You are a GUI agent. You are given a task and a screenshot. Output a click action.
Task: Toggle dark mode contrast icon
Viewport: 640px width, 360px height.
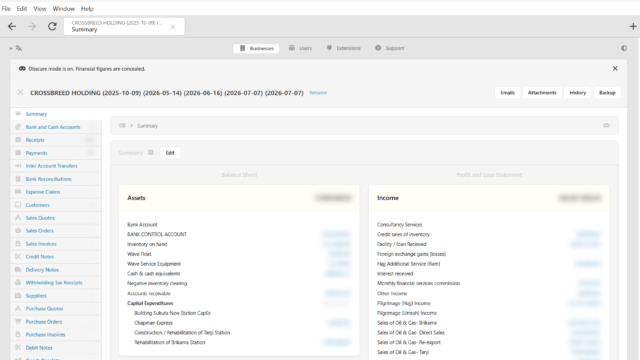coord(624,48)
